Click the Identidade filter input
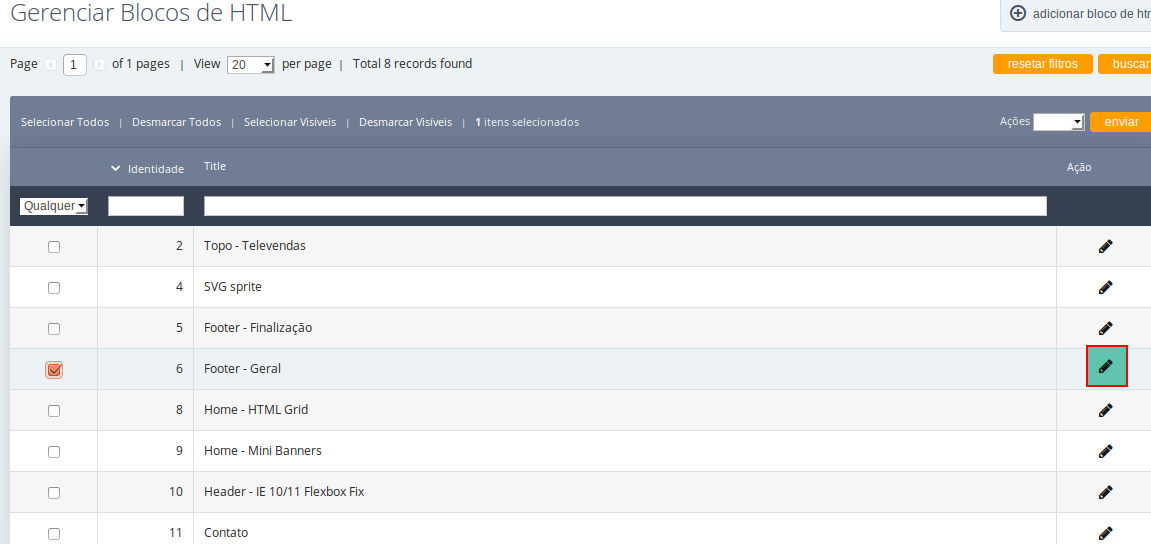The width and height of the screenshot is (1151, 544). point(146,206)
